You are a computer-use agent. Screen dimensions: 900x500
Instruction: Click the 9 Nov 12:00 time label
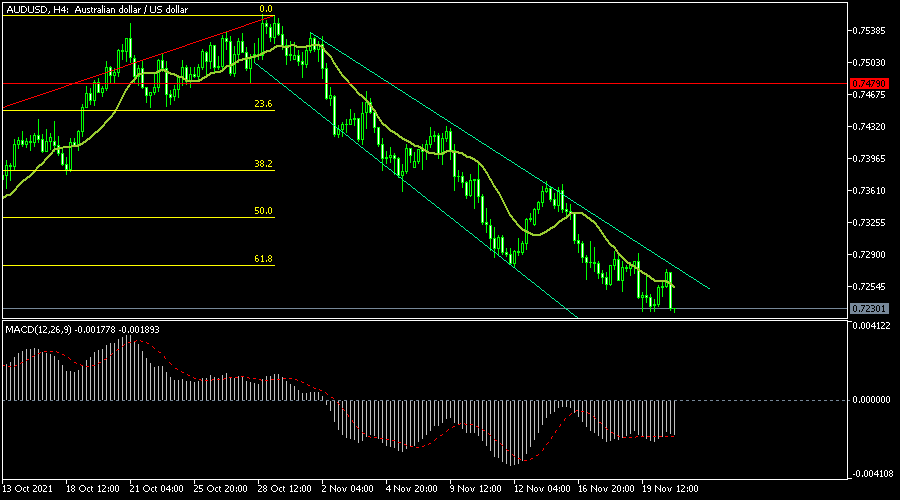pyautogui.click(x=476, y=489)
